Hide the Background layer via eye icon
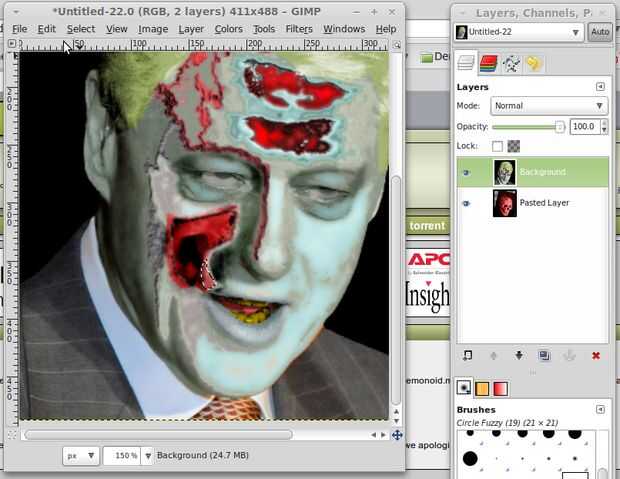This screenshot has height=479, width=620. tap(466, 172)
